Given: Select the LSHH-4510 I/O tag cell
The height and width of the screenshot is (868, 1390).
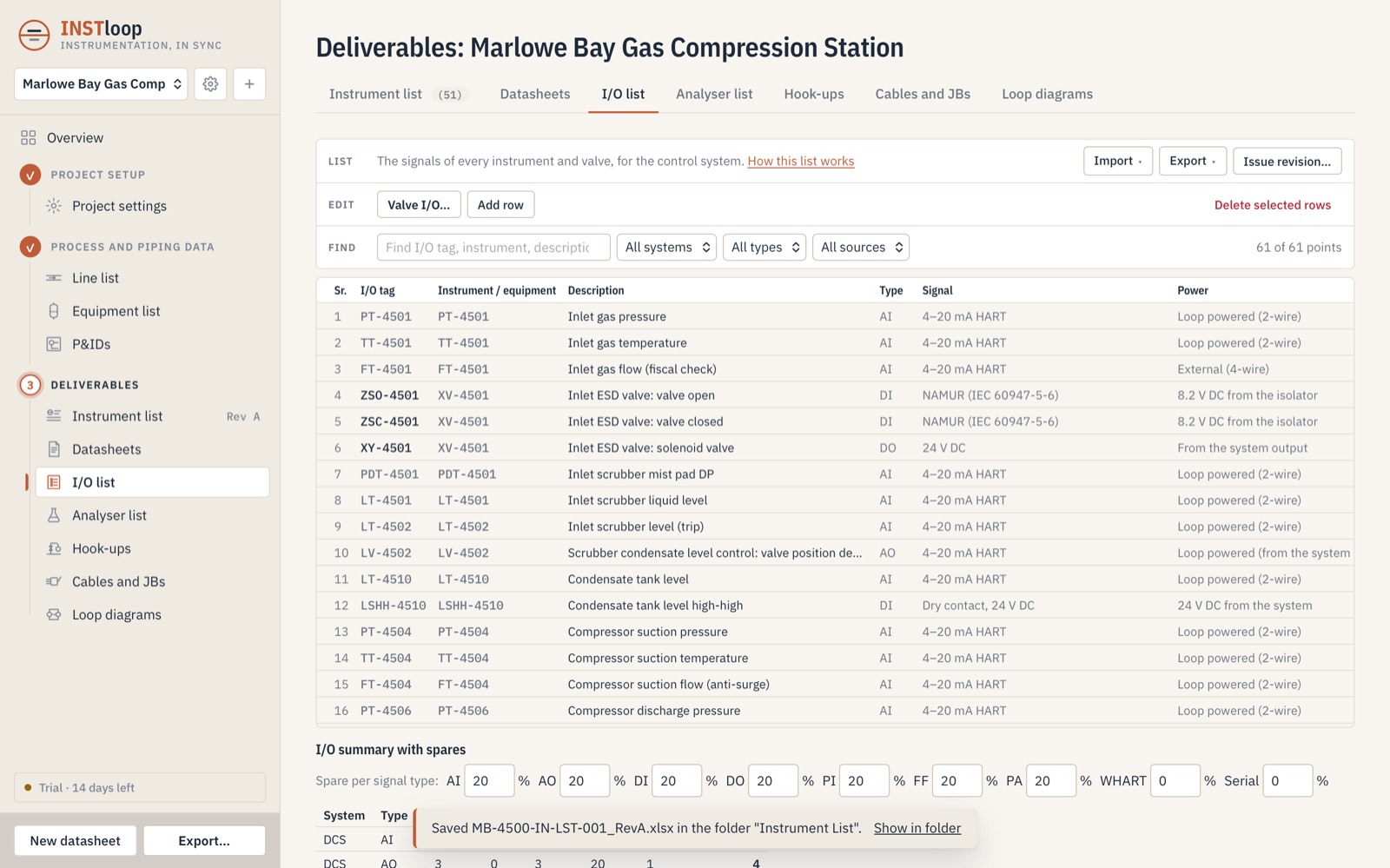Looking at the screenshot, I should tap(393, 606).
